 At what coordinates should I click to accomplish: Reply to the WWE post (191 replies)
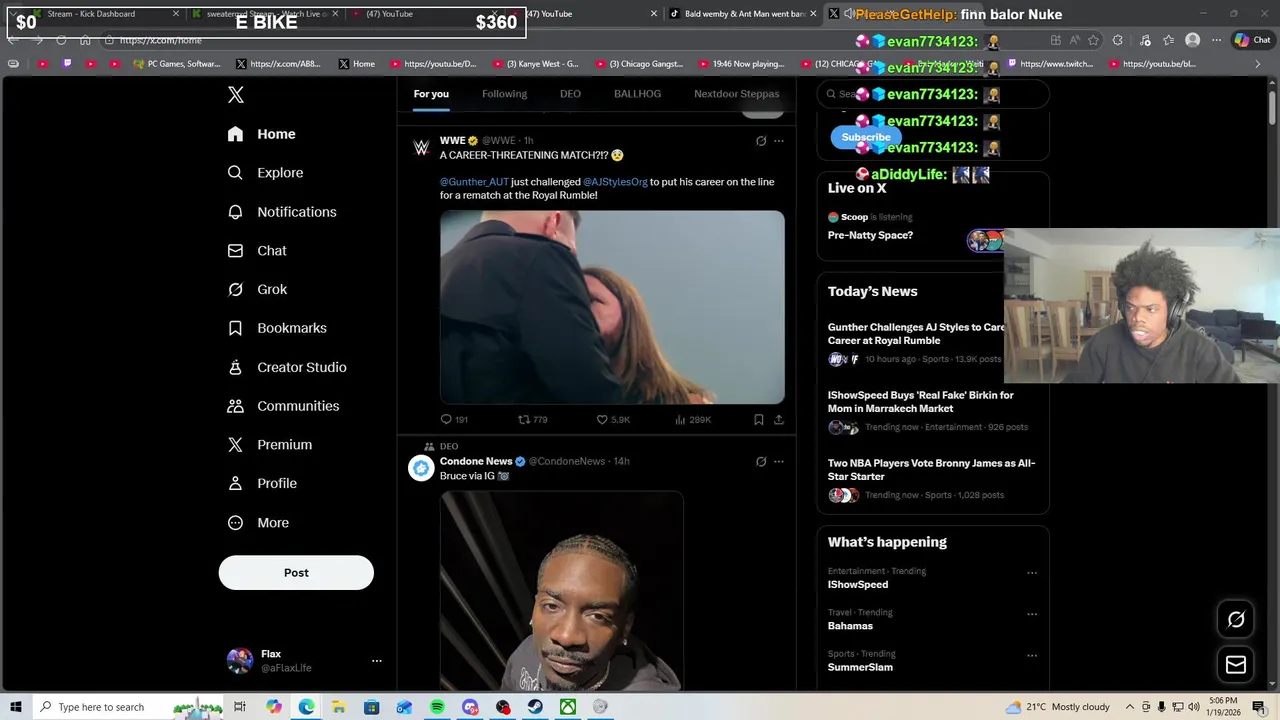pyautogui.click(x=454, y=420)
